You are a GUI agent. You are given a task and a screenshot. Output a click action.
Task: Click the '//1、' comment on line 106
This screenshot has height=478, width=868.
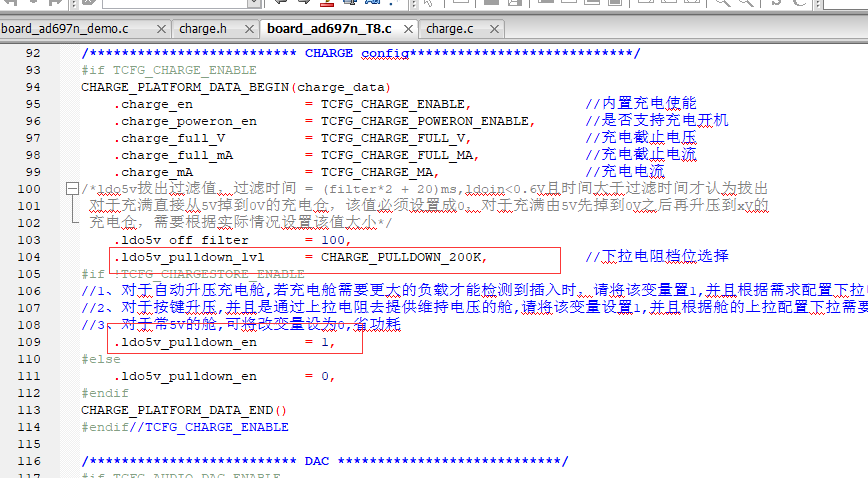click(x=474, y=291)
